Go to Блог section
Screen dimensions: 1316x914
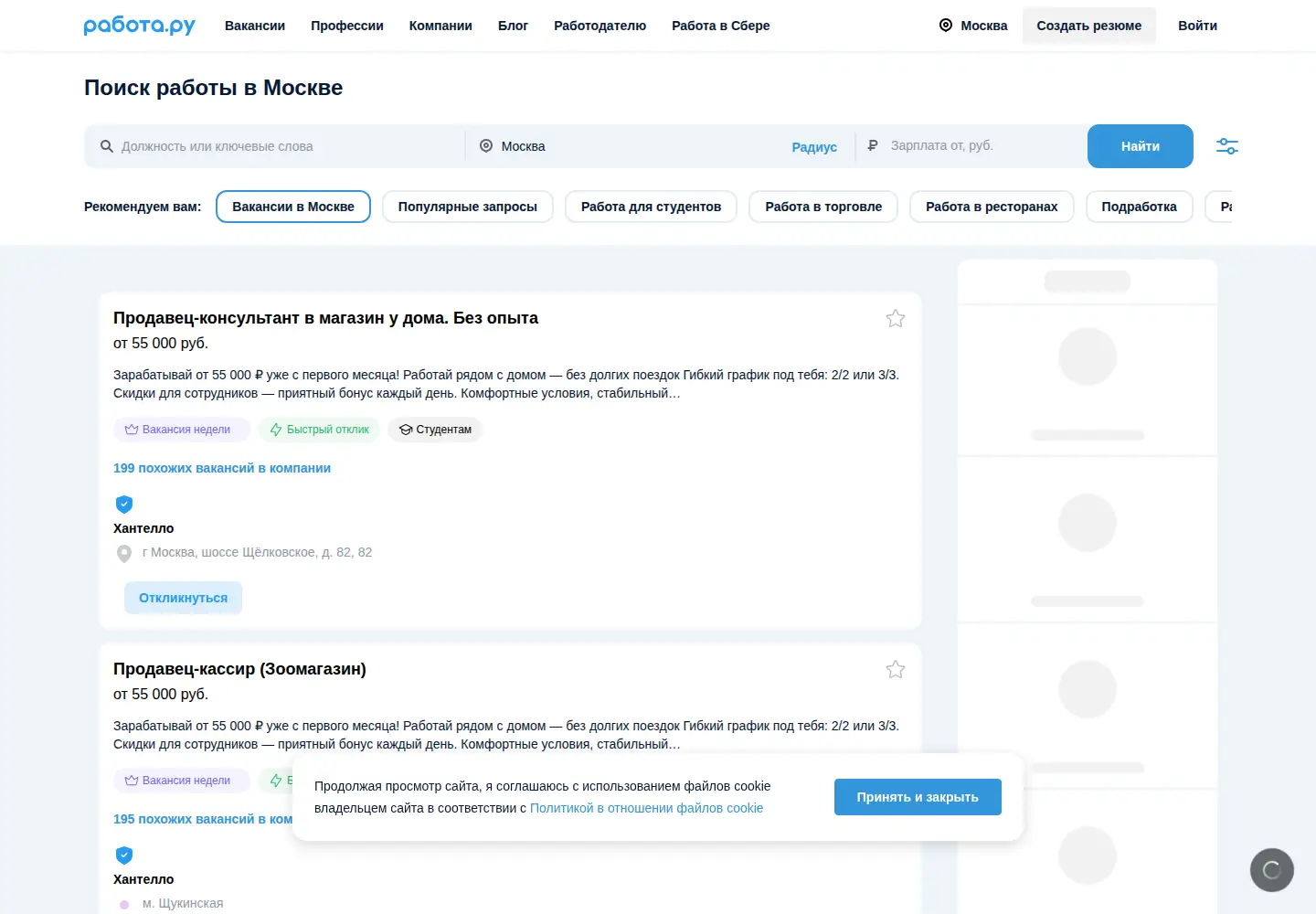[513, 26]
